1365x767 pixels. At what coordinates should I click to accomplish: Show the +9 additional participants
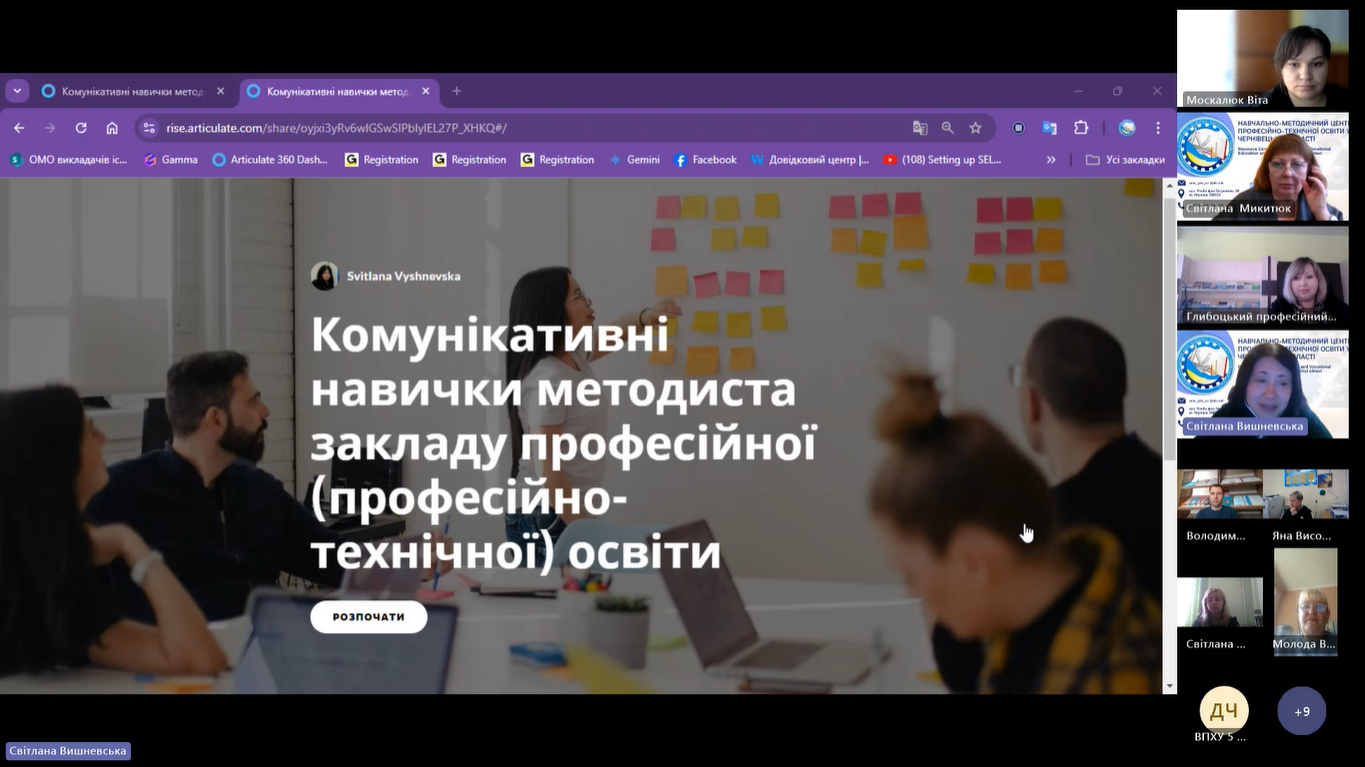click(1301, 711)
